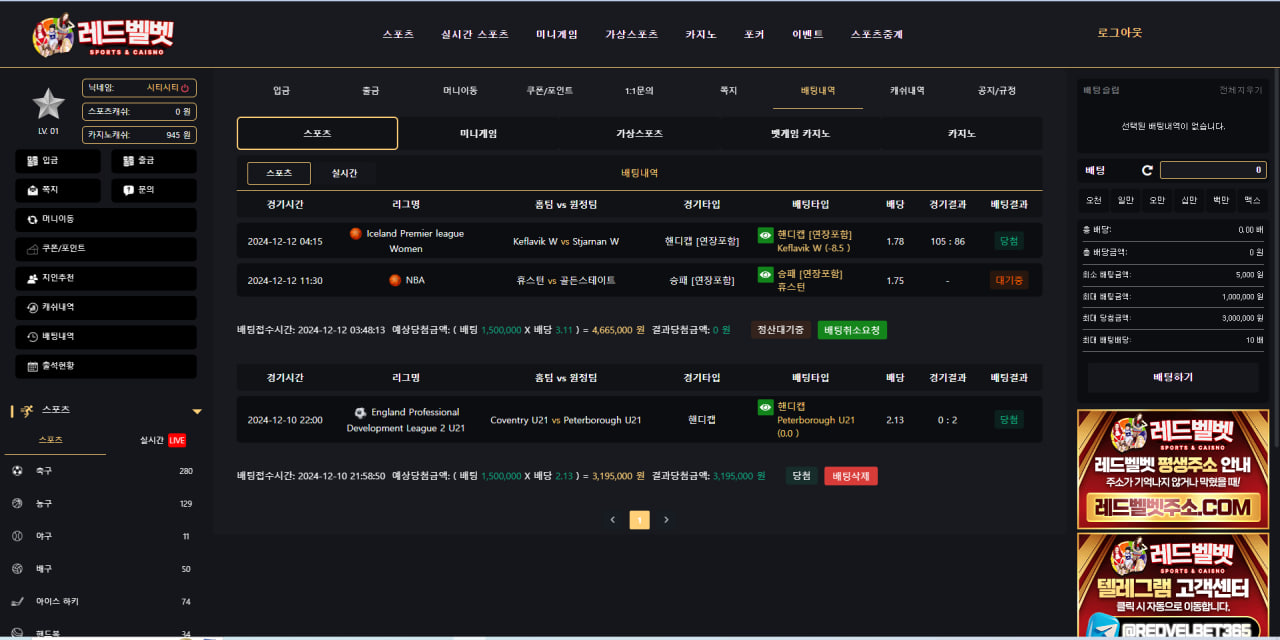1280x640 pixels.
Task: Toggle eye icon on 휴스턴 승패 bet
Action: point(765,274)
